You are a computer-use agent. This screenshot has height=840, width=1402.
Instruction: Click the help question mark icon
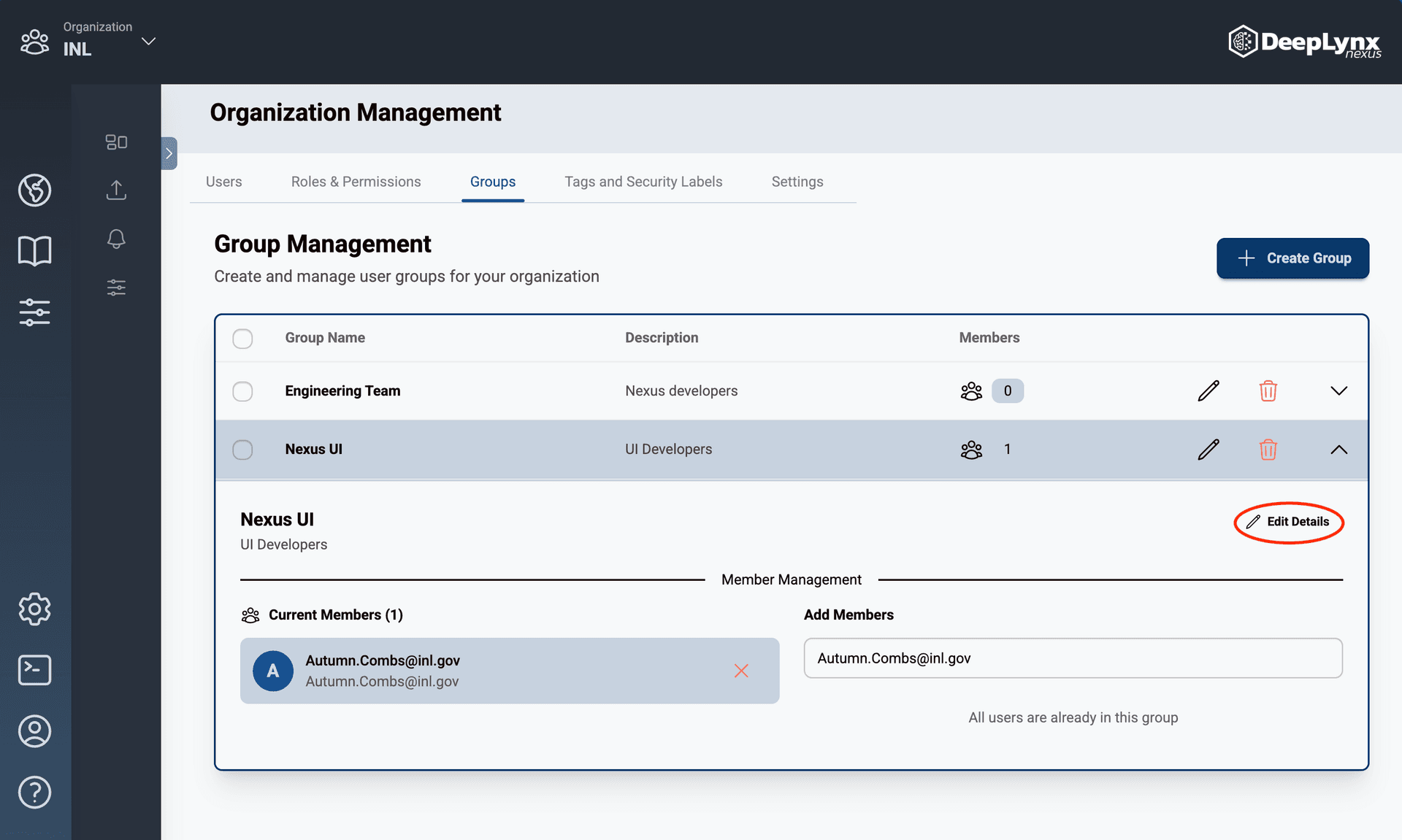[34, 793]
